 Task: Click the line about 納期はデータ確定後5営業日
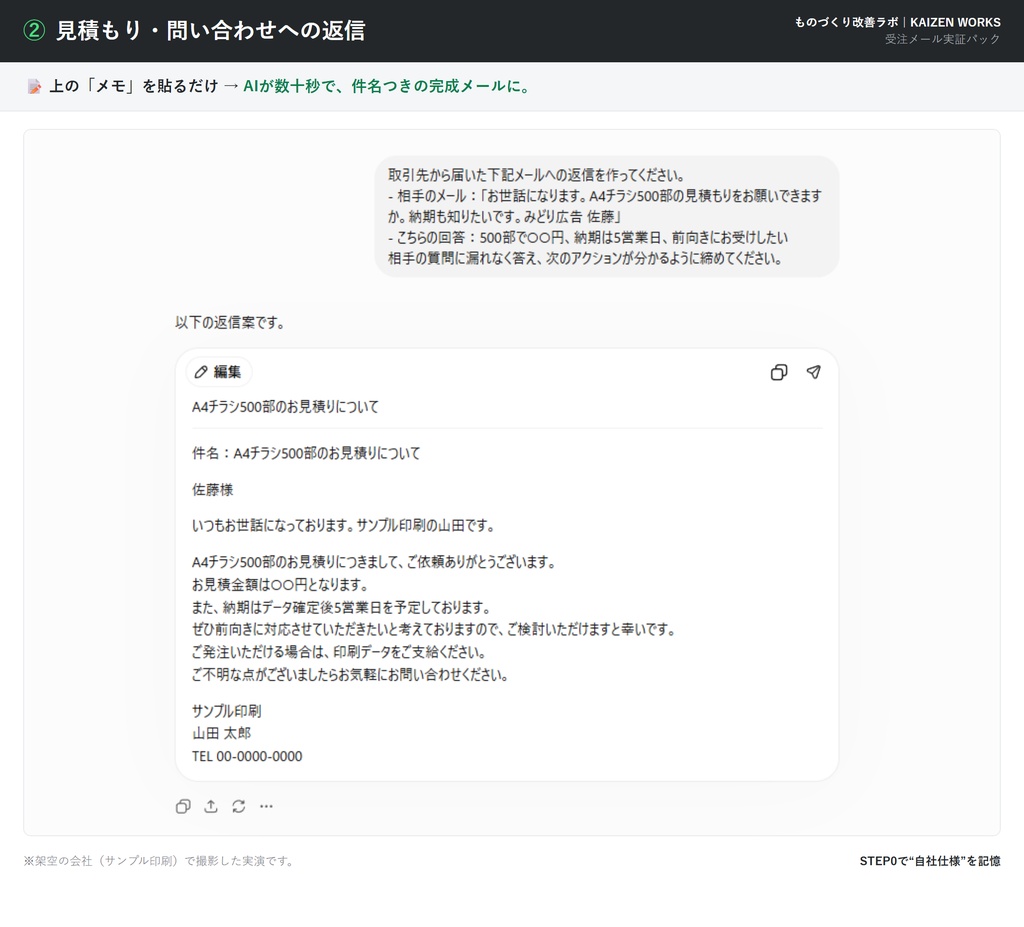click(x=342, y=607)
